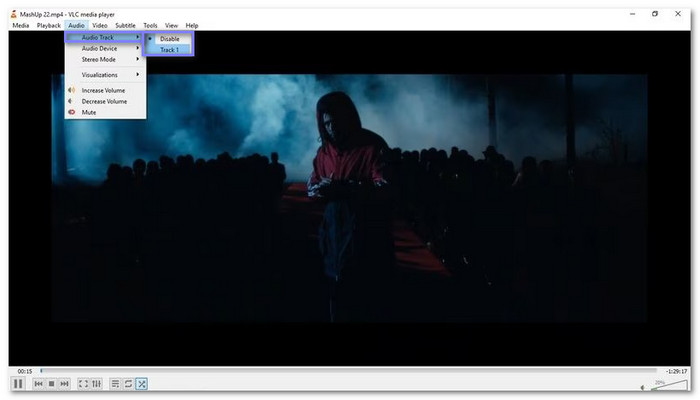This screenshot has height=400, width=700.
Task: Select Mute in the Audio menu
Action: coord(105,112)
